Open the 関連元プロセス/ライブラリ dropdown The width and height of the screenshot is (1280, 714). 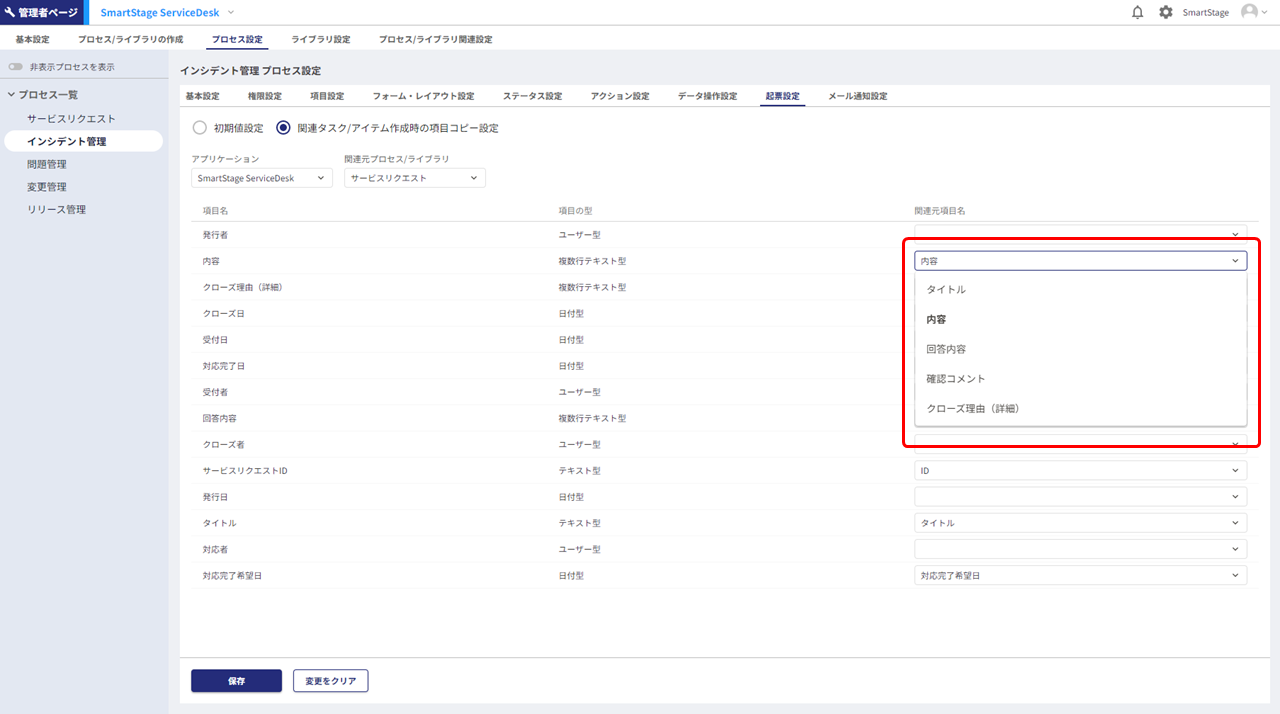pyautogui.click(x=414, y=178)
